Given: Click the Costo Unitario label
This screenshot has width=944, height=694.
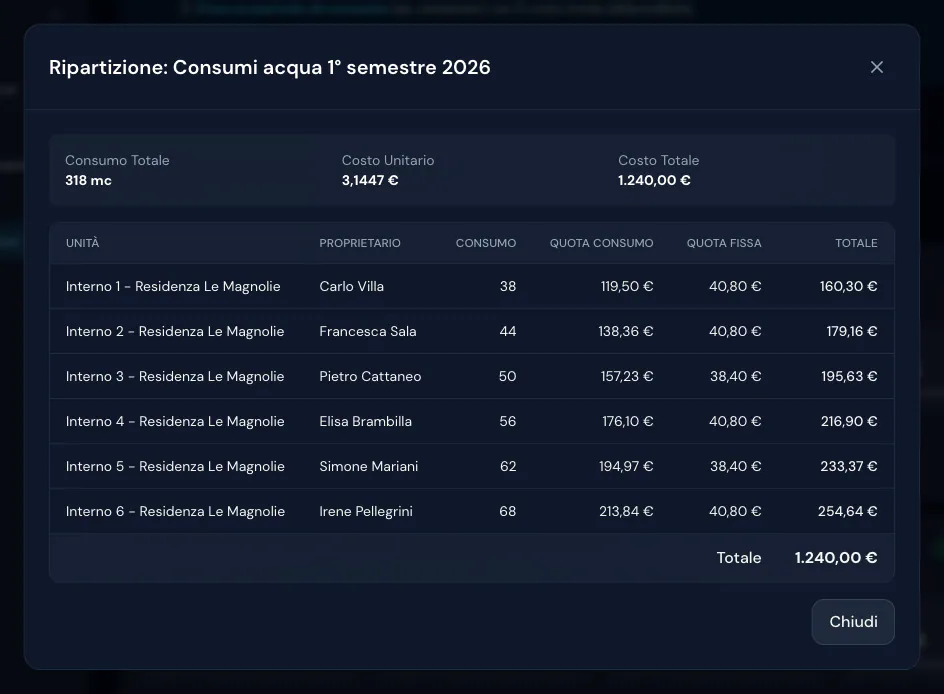Looking at the screenshot, I should click(x=388, y=161).
